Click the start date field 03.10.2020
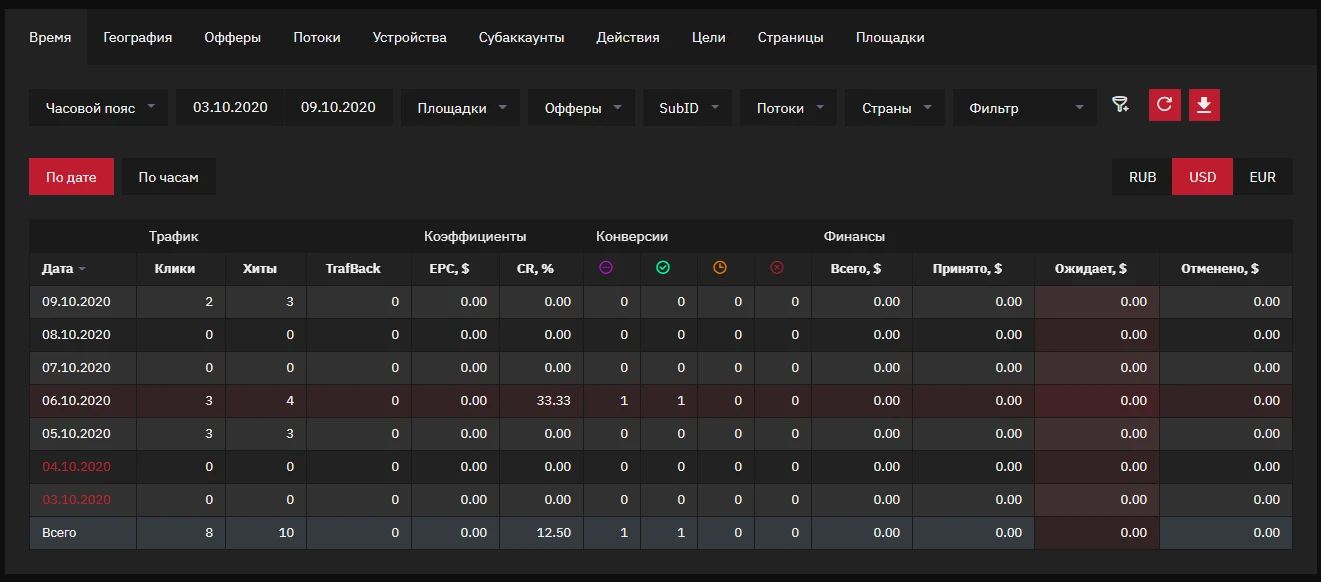 click(231, 107)
